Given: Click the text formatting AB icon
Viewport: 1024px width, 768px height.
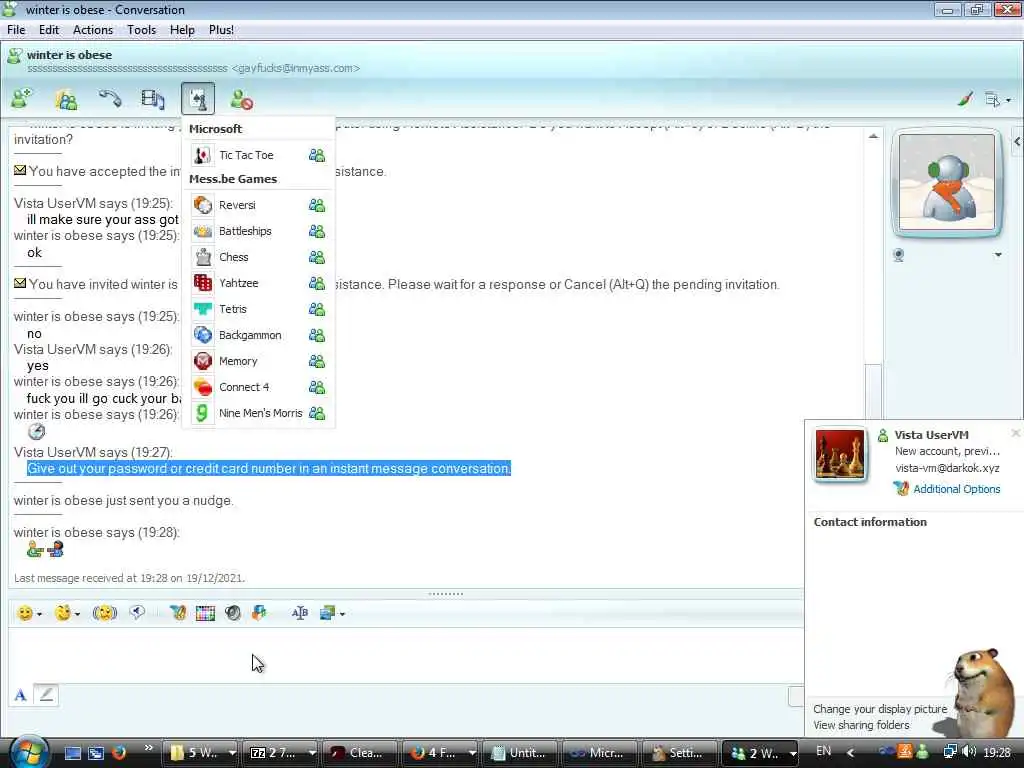Looking at the screenshot, I should coord(300,613).
